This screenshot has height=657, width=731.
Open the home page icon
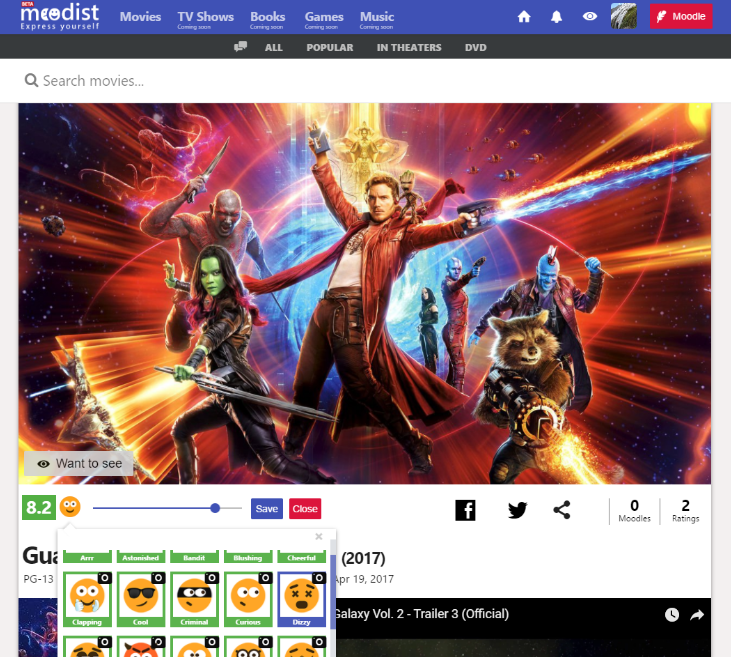[x=524, y=17]
